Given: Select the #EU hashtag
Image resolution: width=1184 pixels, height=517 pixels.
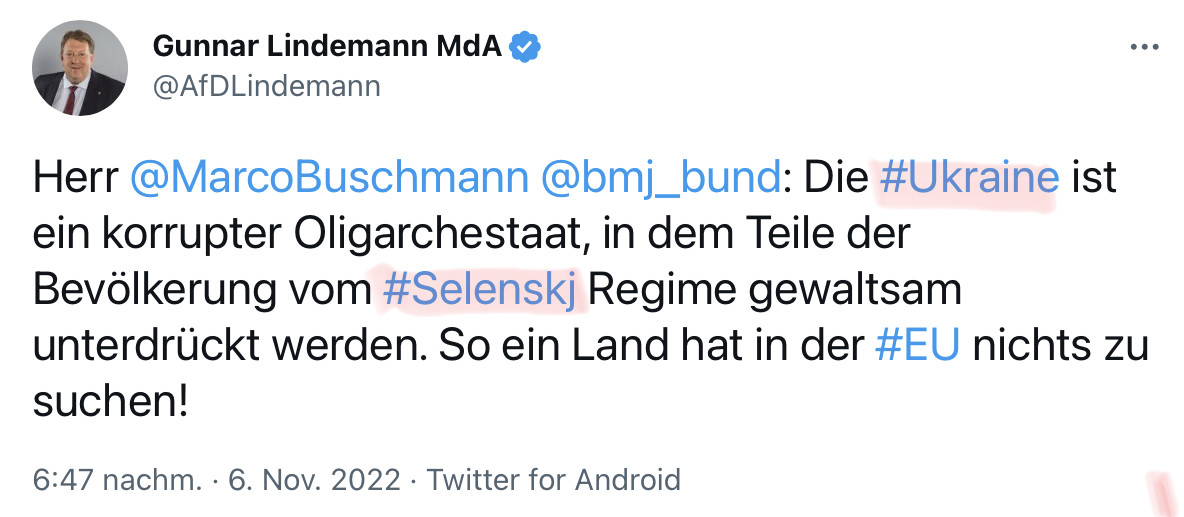Looking at the screenshot, I should coord(917,347).
